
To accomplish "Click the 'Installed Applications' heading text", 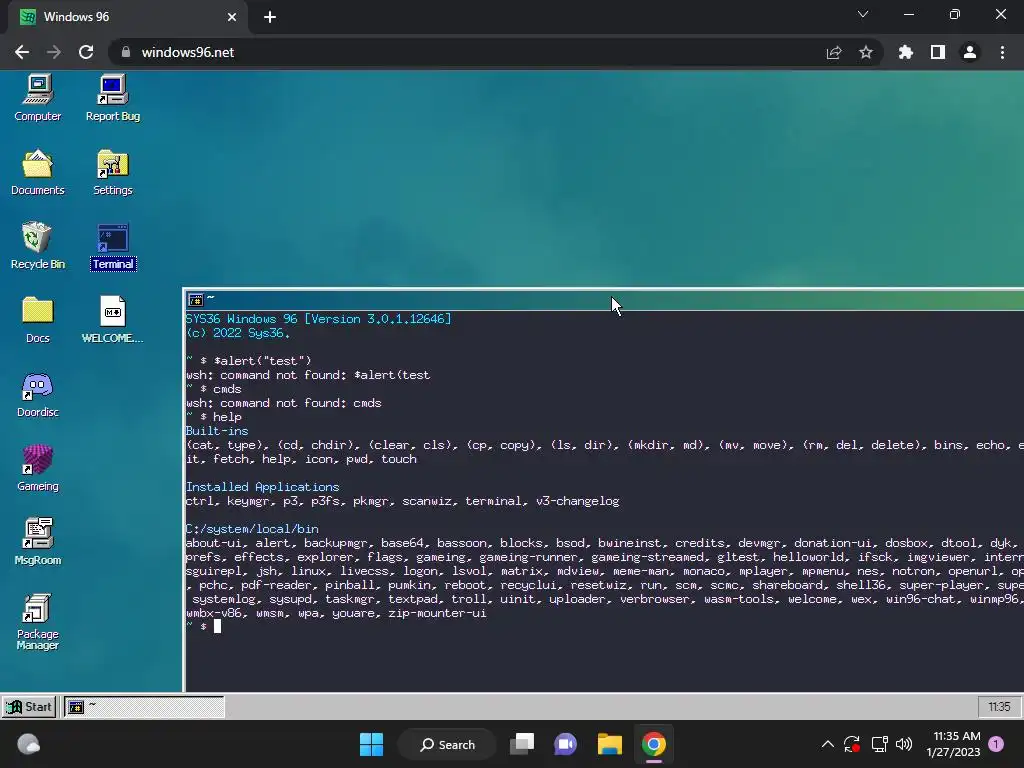I will [x=263, y=487].
